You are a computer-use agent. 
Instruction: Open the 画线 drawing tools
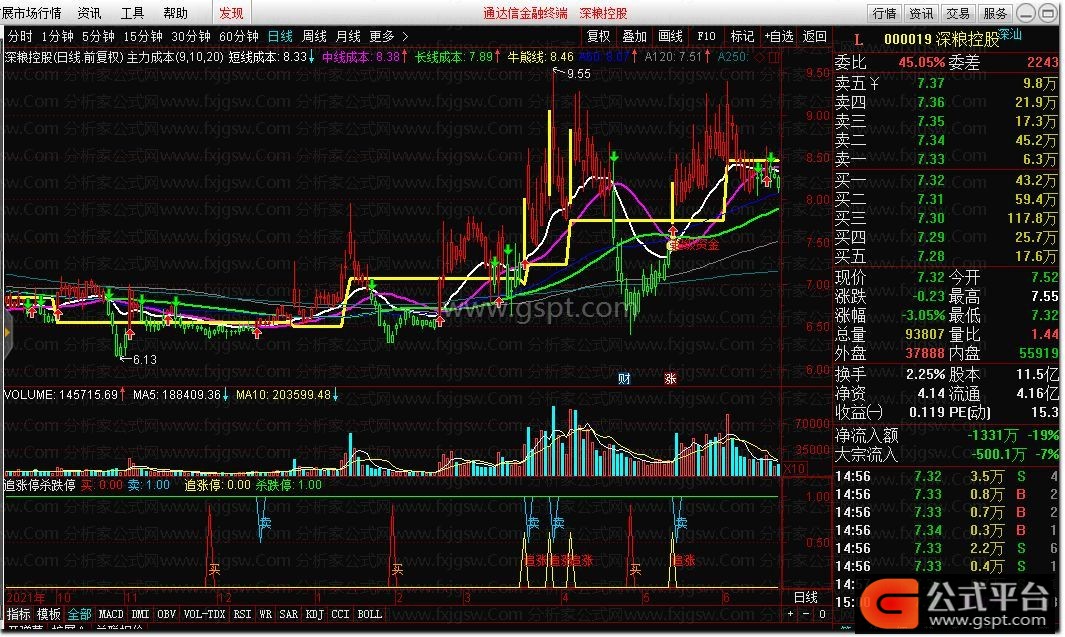(670, 36)
